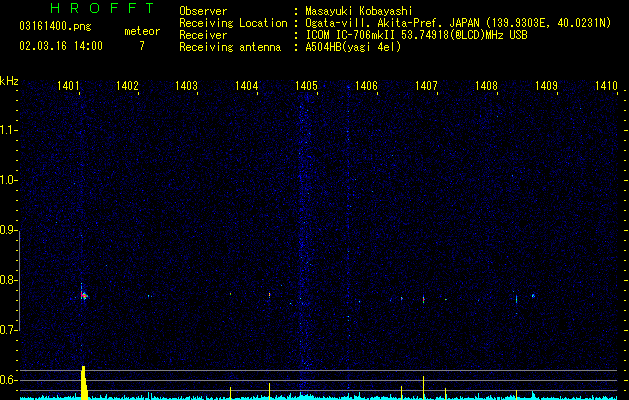Click the file name 03161400.png
Image resolution: width=629 pixels, height=400 pixels.
(55, 27)
